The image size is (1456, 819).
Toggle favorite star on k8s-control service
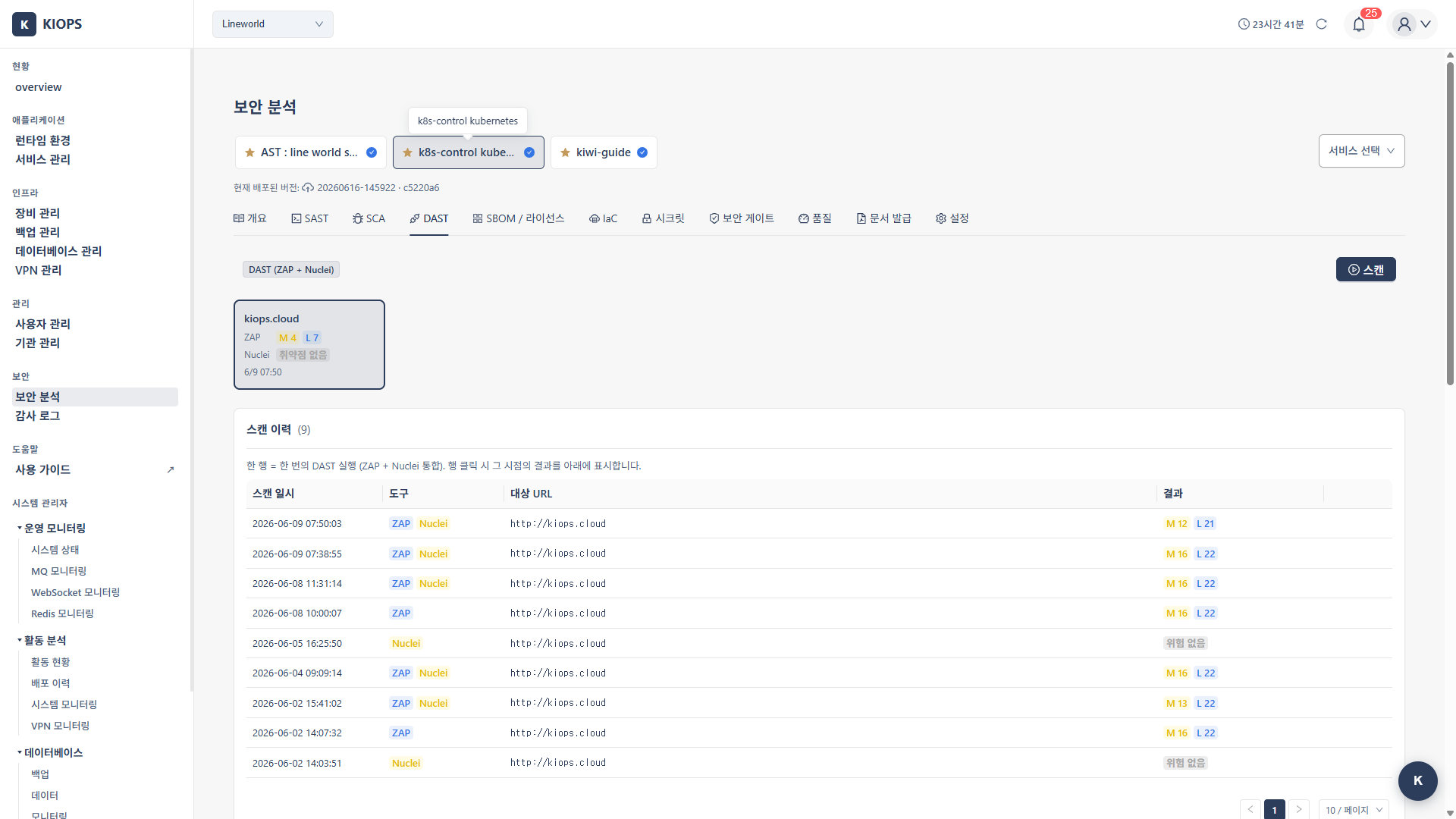tap(407, 152)
